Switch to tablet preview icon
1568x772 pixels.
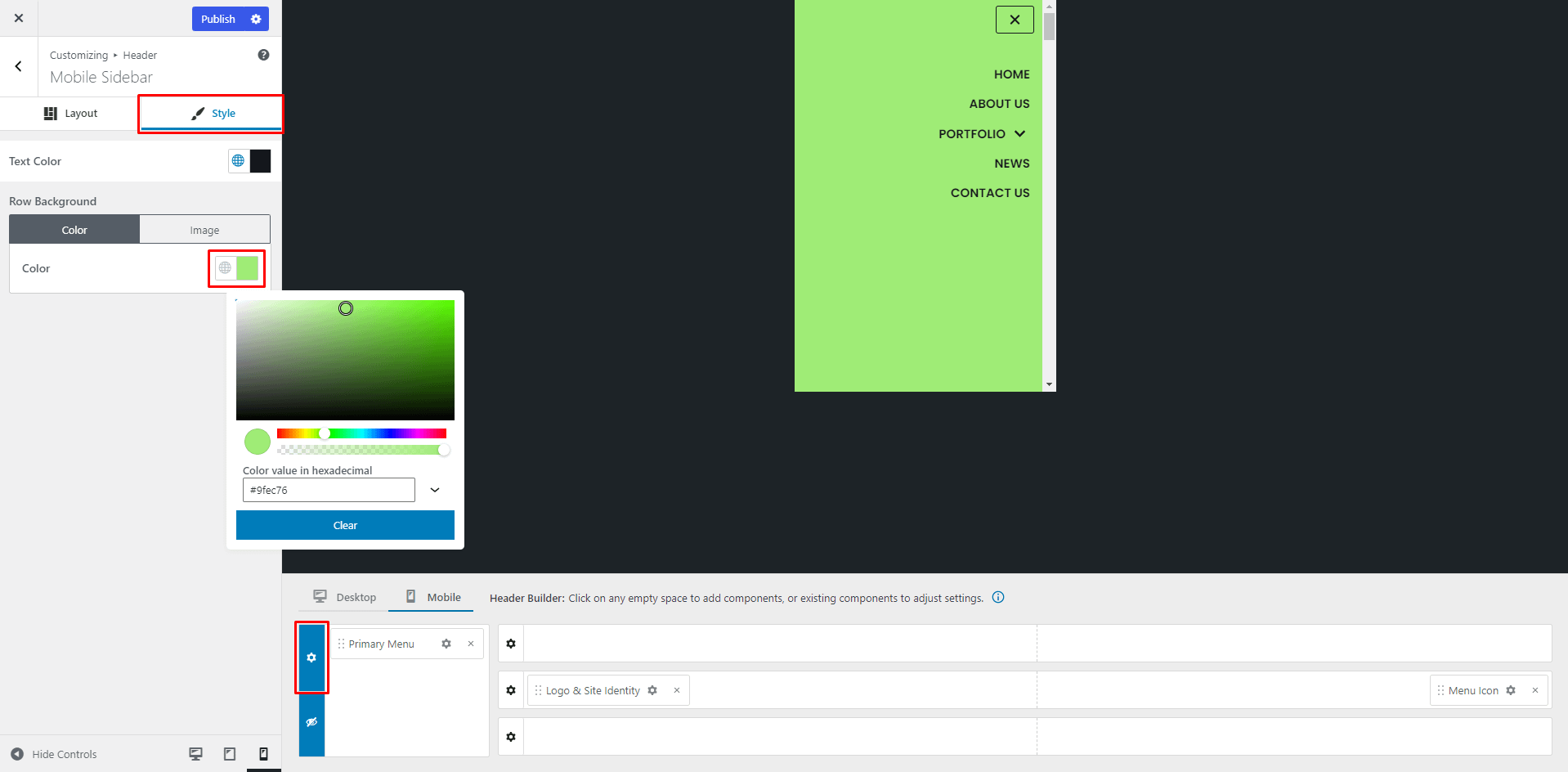[230, 754]
